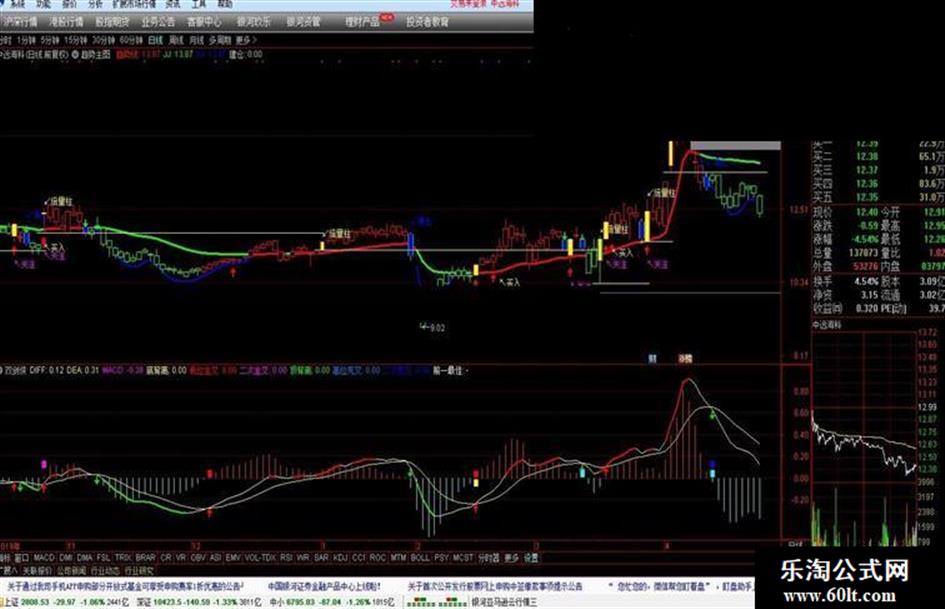
Task: Open 股指期货 section
Action: (112, 22)
